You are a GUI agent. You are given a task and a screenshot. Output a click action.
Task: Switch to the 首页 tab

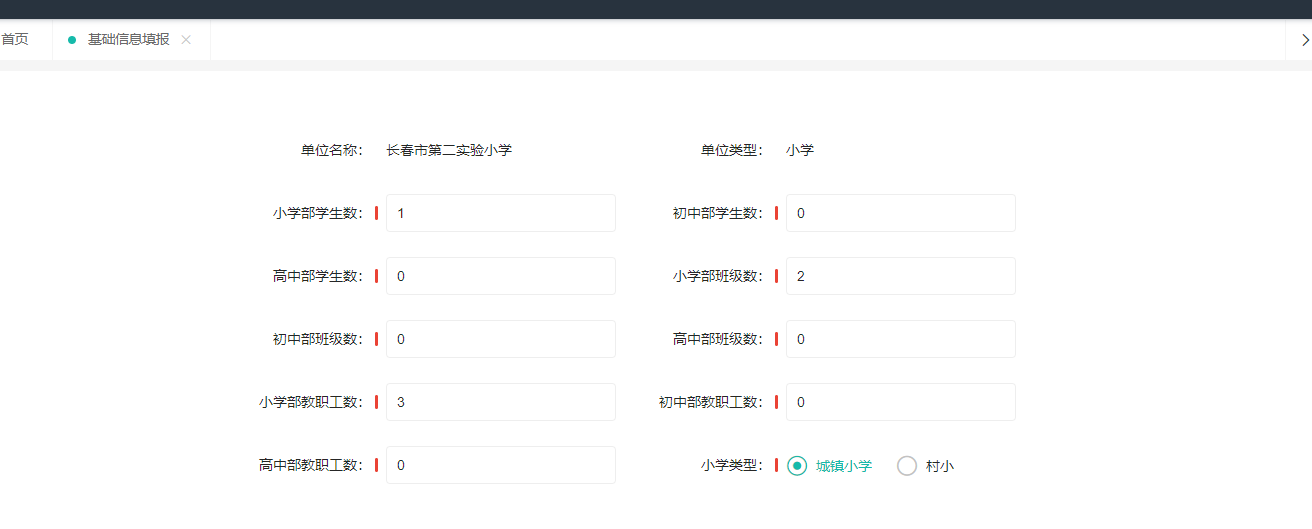pyautogui.click(x=14, y=39)
